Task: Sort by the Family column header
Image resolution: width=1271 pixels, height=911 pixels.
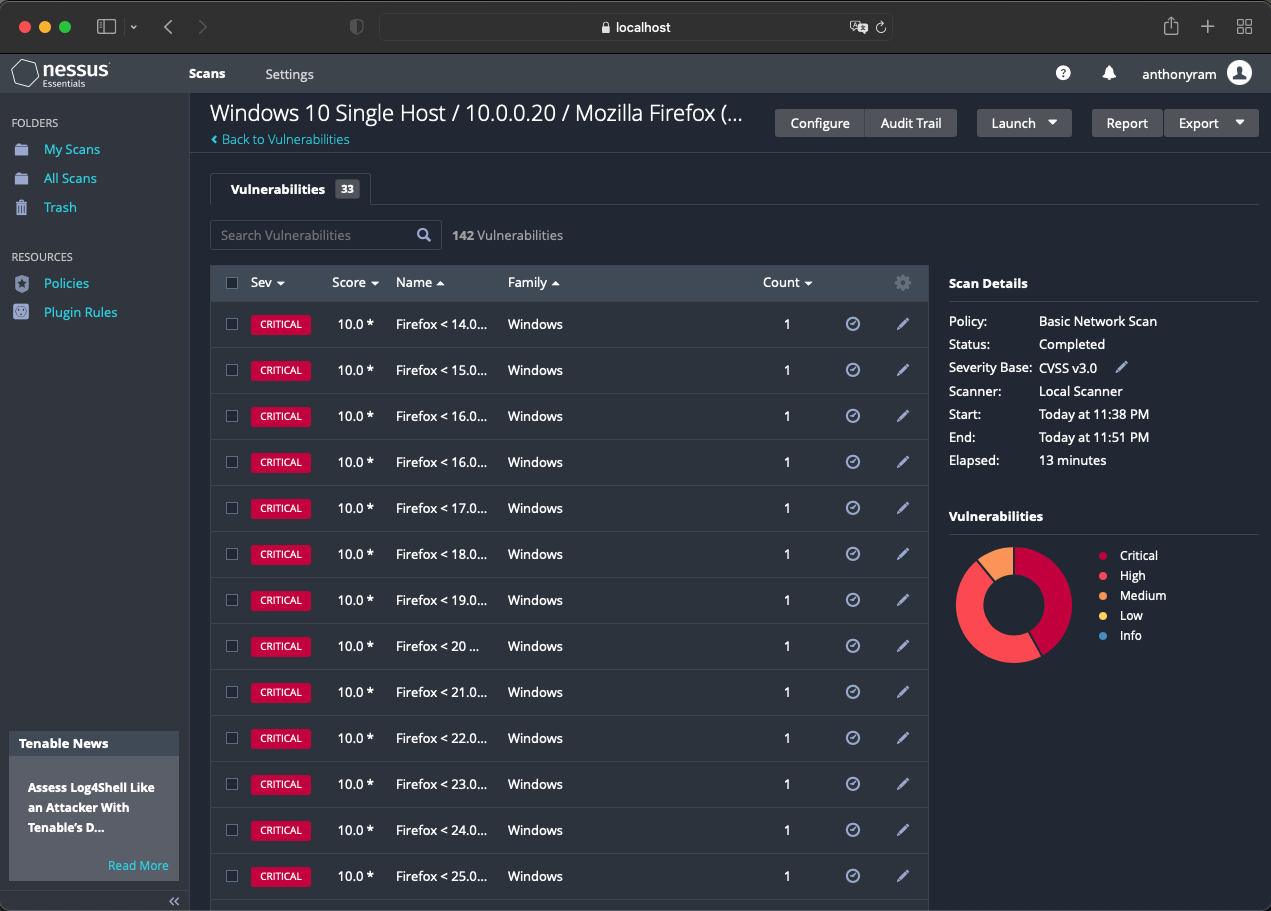Action: click(x=533, y=283)
